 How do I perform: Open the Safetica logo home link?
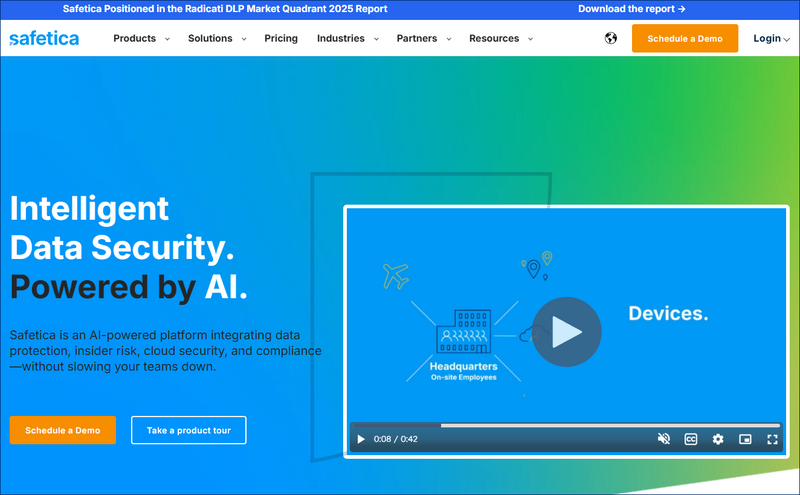tap(44, 38)
